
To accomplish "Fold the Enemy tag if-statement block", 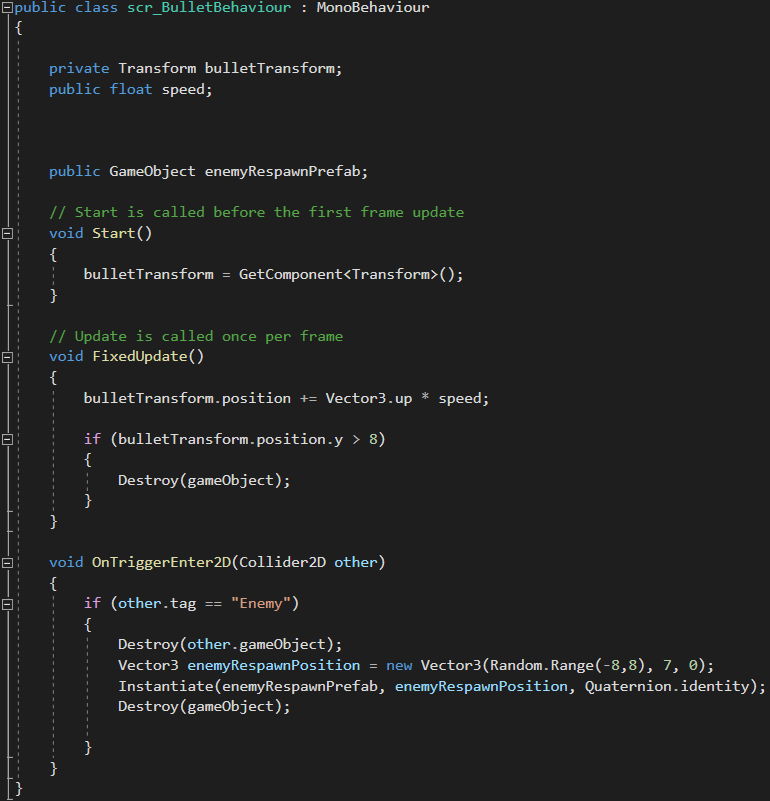I will pyautogui.click(x=7, y=604).
